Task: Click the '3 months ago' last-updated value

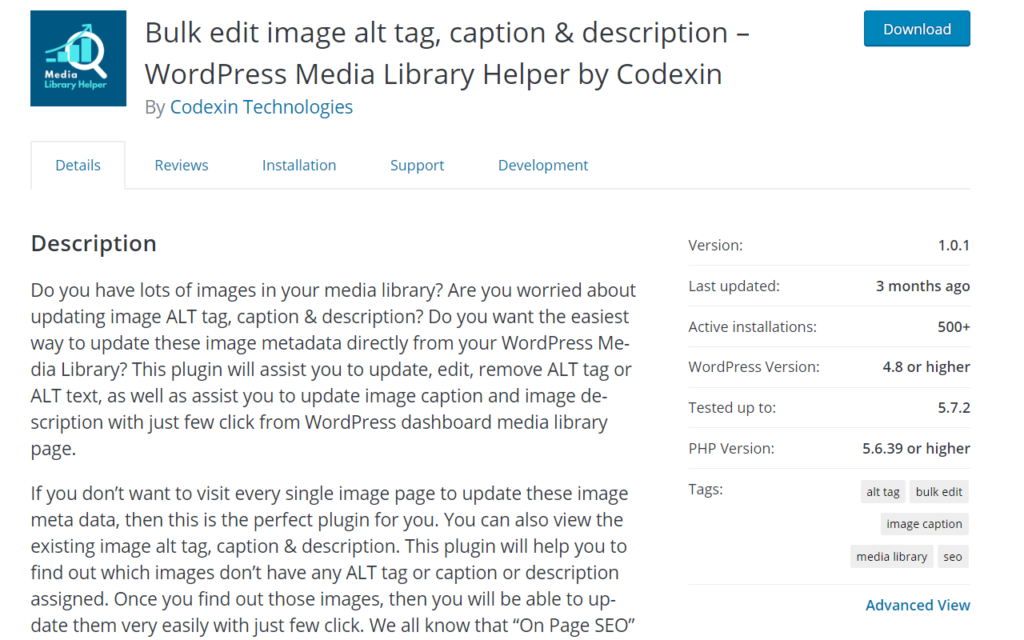Action: [922, 286]
